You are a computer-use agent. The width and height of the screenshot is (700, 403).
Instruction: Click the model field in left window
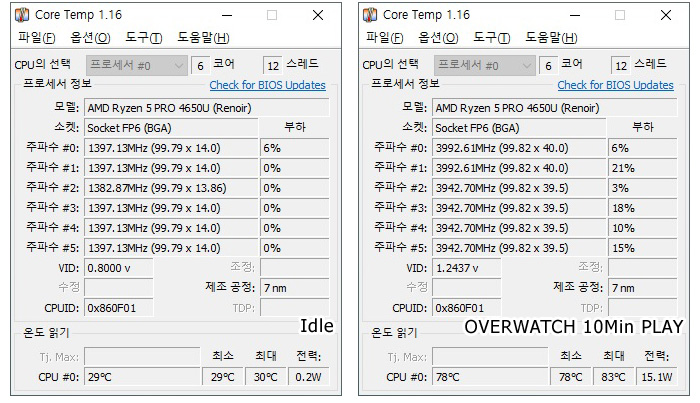(207, 108)
